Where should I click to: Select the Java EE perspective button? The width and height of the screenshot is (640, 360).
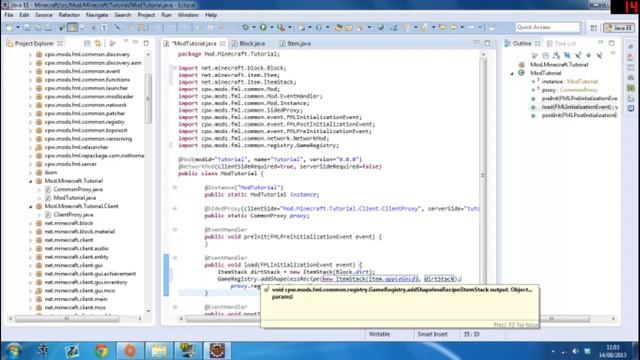[619, 28]
